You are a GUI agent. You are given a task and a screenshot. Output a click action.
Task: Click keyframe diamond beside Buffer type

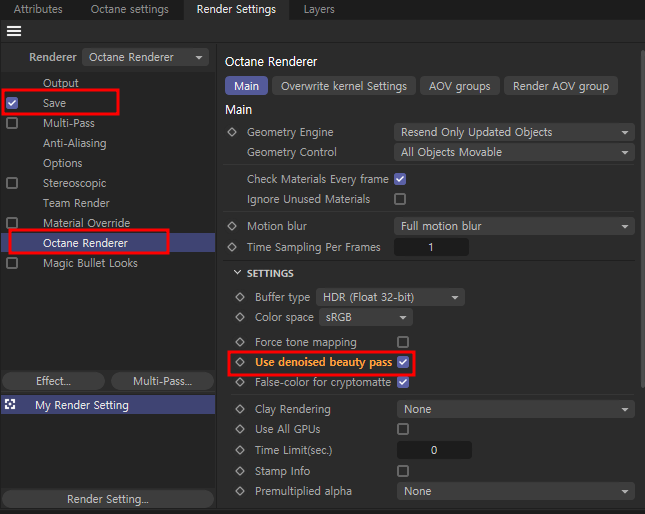click(240, 297)
